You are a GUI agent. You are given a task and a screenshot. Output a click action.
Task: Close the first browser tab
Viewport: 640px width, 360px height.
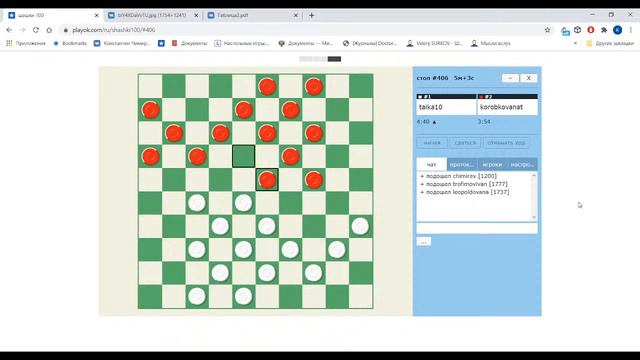tap(96, 15)
